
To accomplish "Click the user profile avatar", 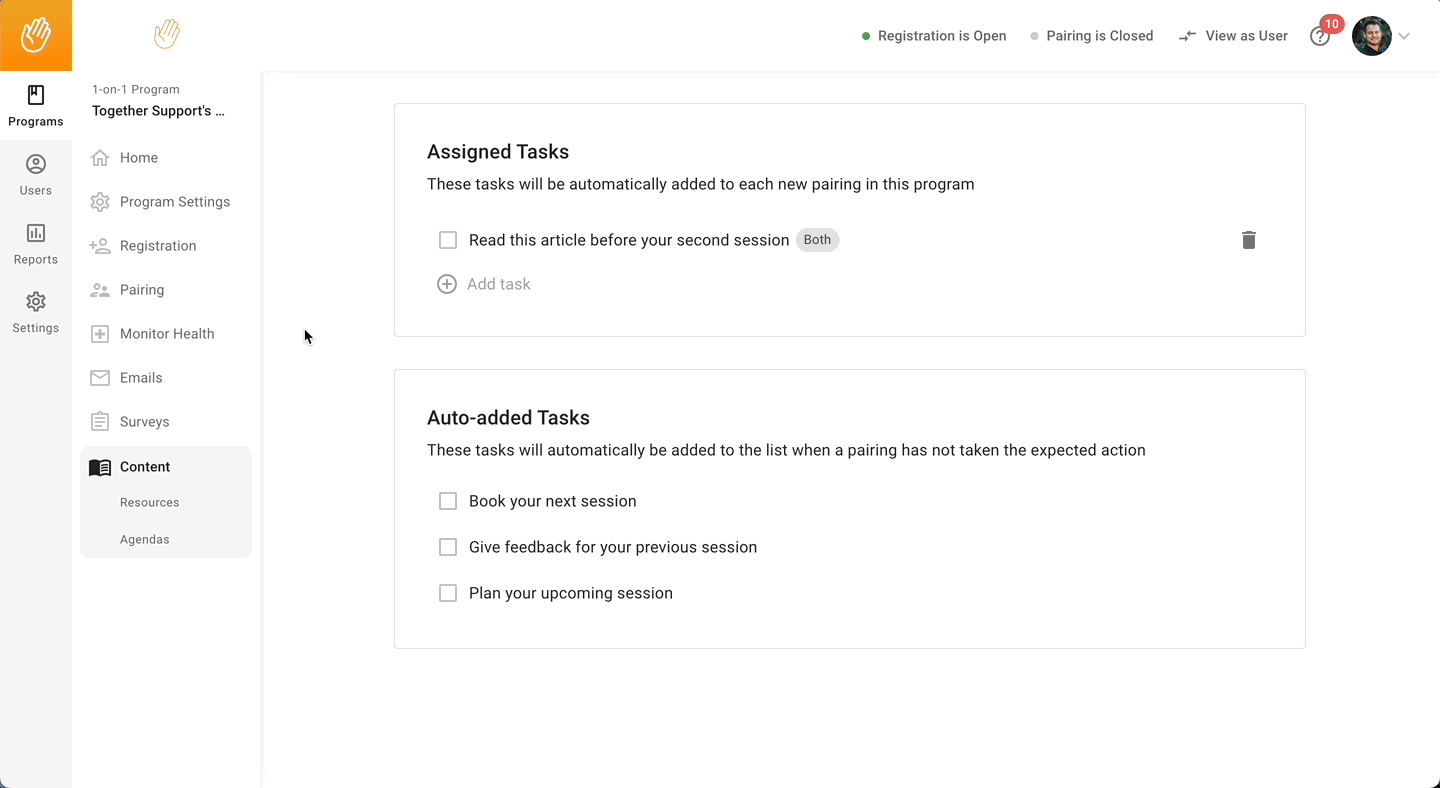I will tap(1372, 36).
